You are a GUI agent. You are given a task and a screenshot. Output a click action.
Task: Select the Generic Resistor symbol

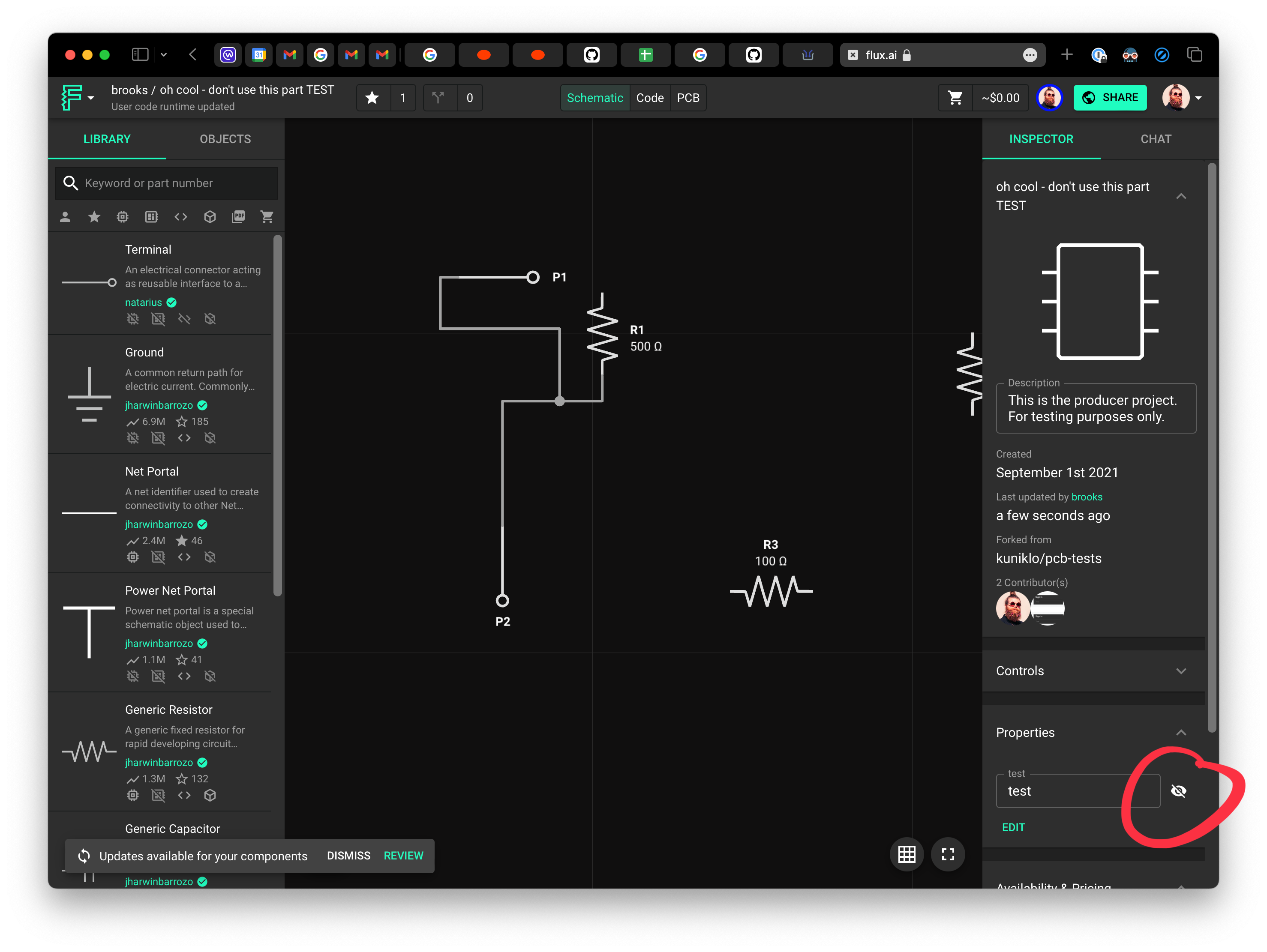point(89,751)
